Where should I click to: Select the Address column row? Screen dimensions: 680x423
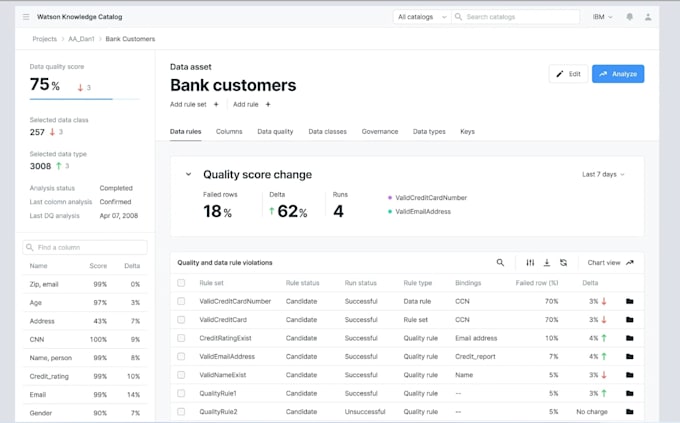[x=85, y=321]
